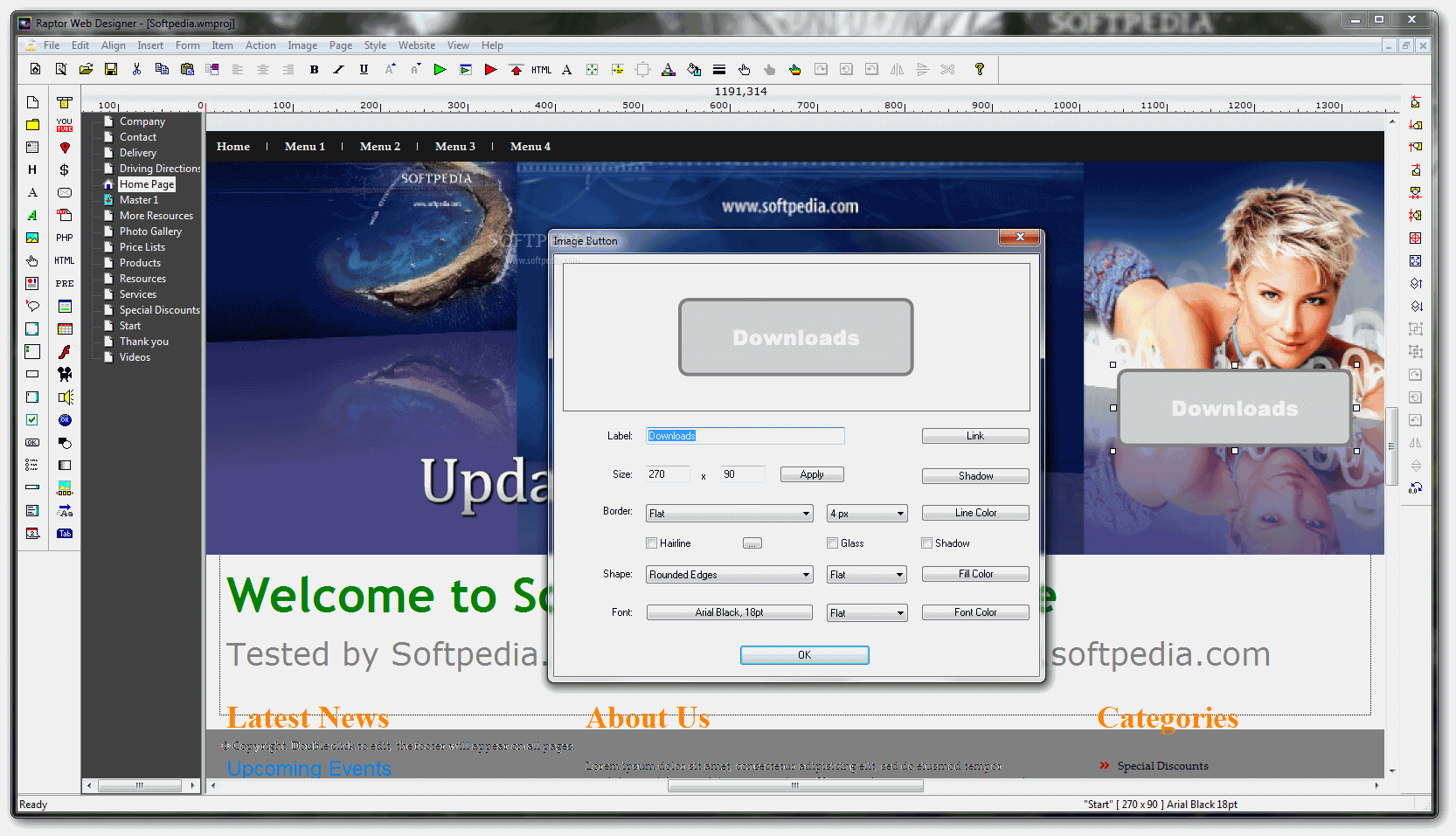Image resolution: width=1456 pixels, height=836 pixels.
Task: Select Photo Gallery page in page list
Action: [x=150, y=231]
